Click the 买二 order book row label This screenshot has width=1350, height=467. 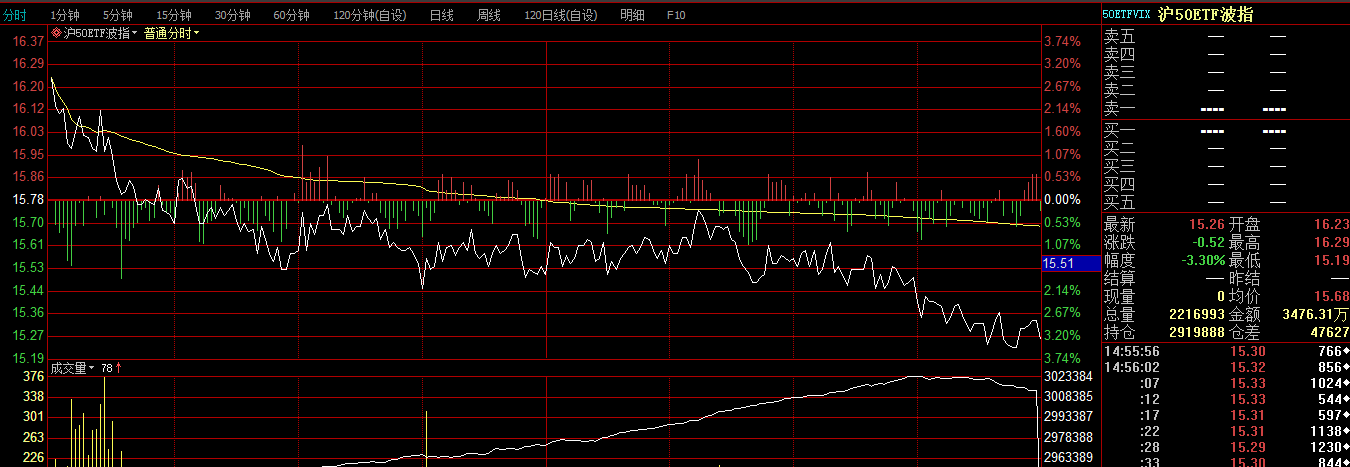tap(1120, 148)
